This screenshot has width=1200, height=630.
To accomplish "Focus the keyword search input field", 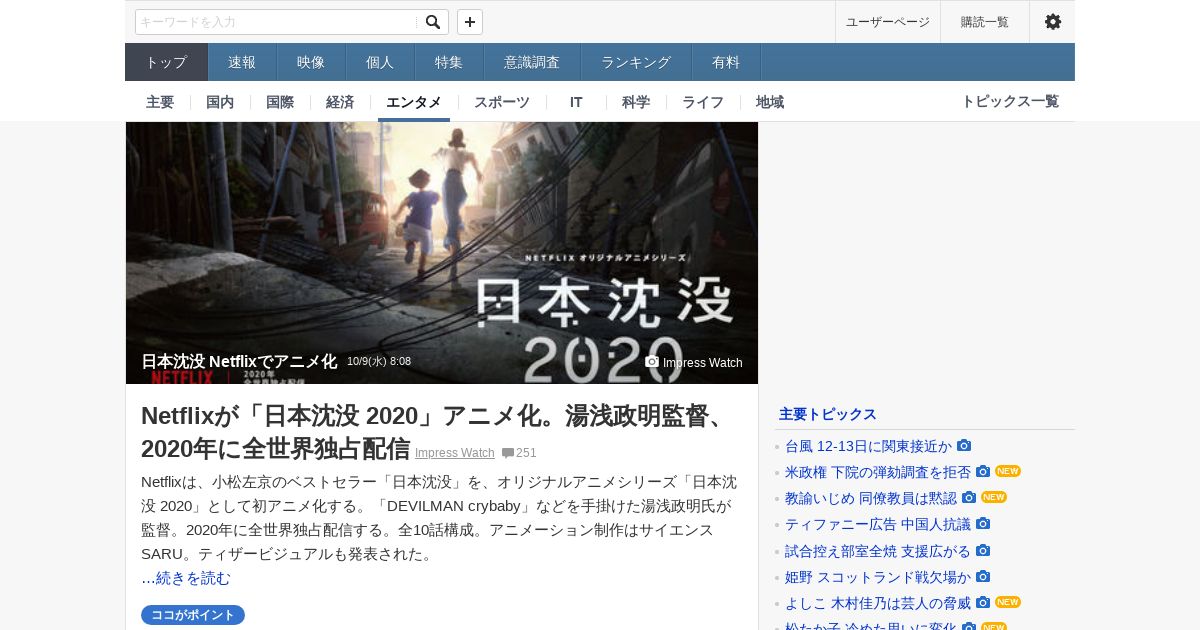I will coord(277,22).
